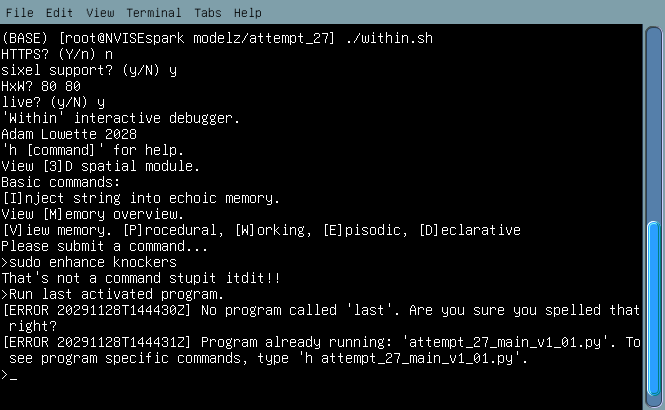The width and height of the screenshot is (665, 410).
Task: Click the empty scrollbar track above the thumb
Action: pos(656,120)
